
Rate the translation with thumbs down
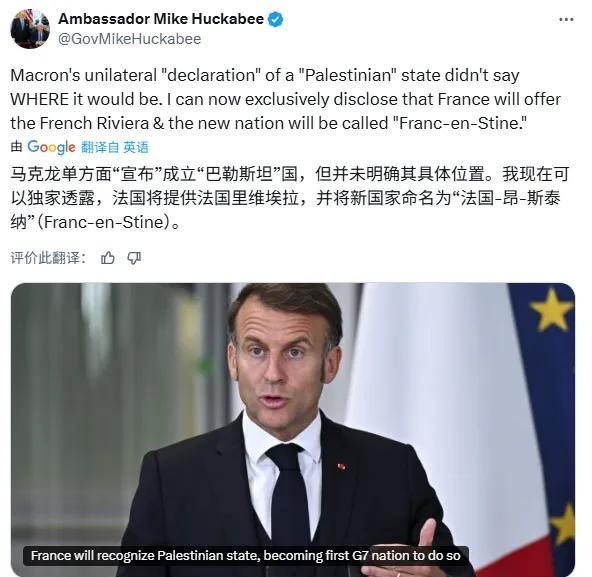coord(134,258)
